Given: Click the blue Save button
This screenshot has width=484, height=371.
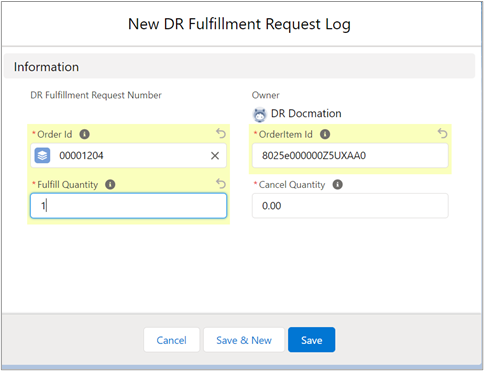Looking at the screenshot, I should [x=312, y=340].
